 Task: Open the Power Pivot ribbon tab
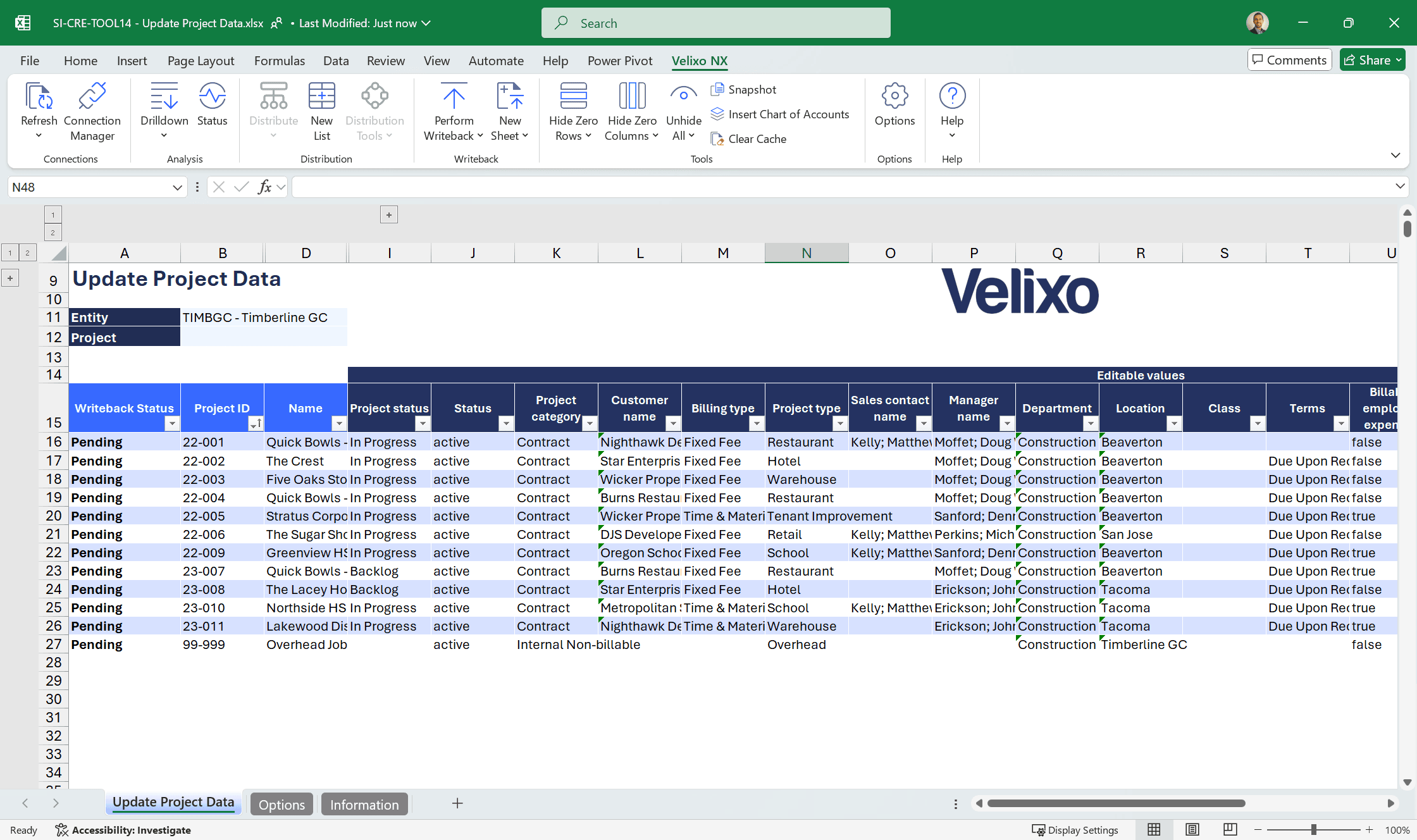pyautogui.click(x=619, y=61)
